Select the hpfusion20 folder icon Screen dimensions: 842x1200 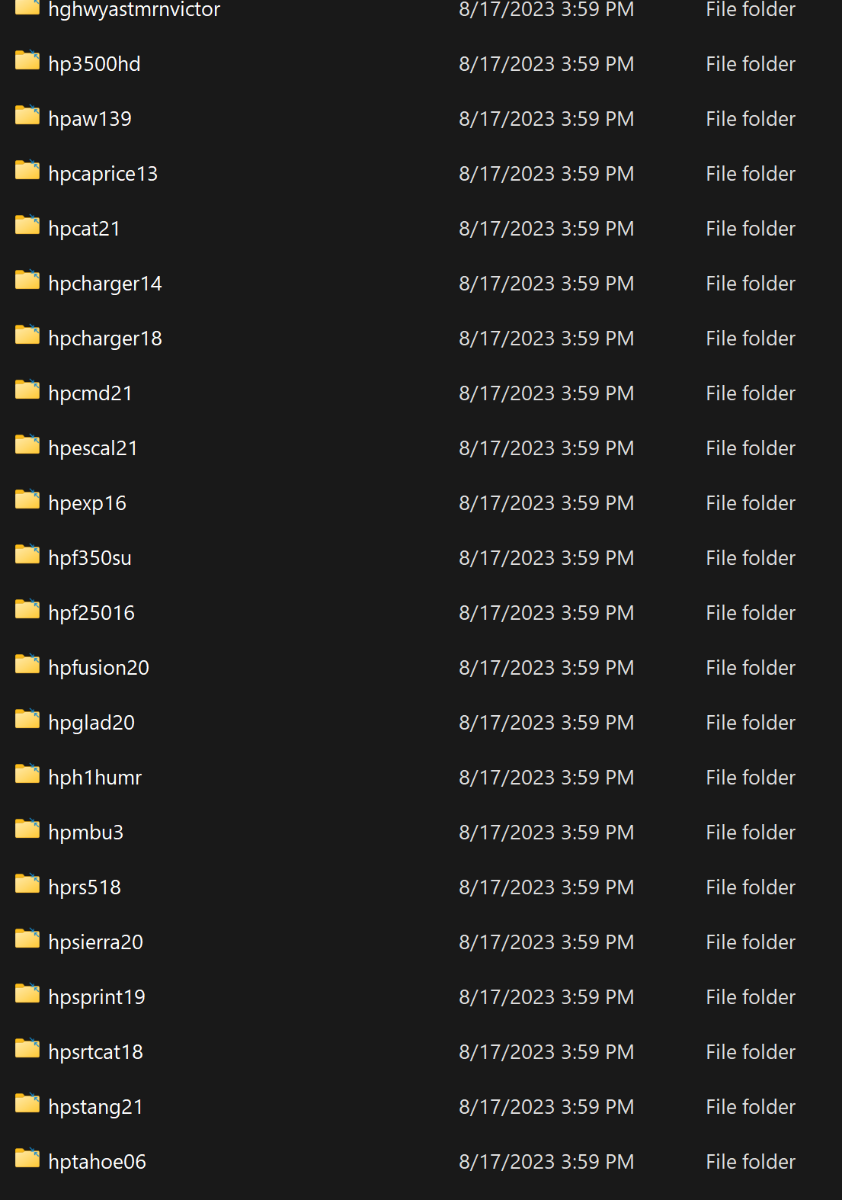pyautogui.click(x=27, y=666)
